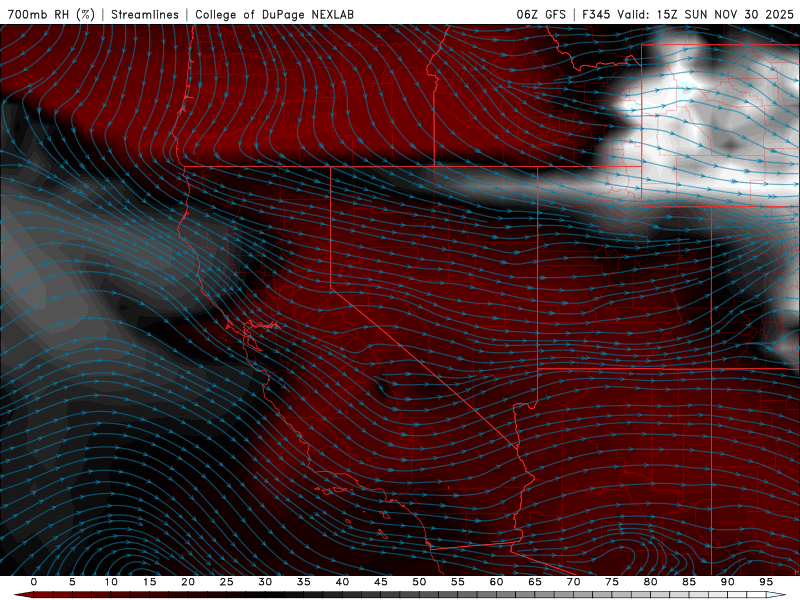The image size is (800, 600).
Task: Click the 55 value on the color scale
Action: pos(458,582)
